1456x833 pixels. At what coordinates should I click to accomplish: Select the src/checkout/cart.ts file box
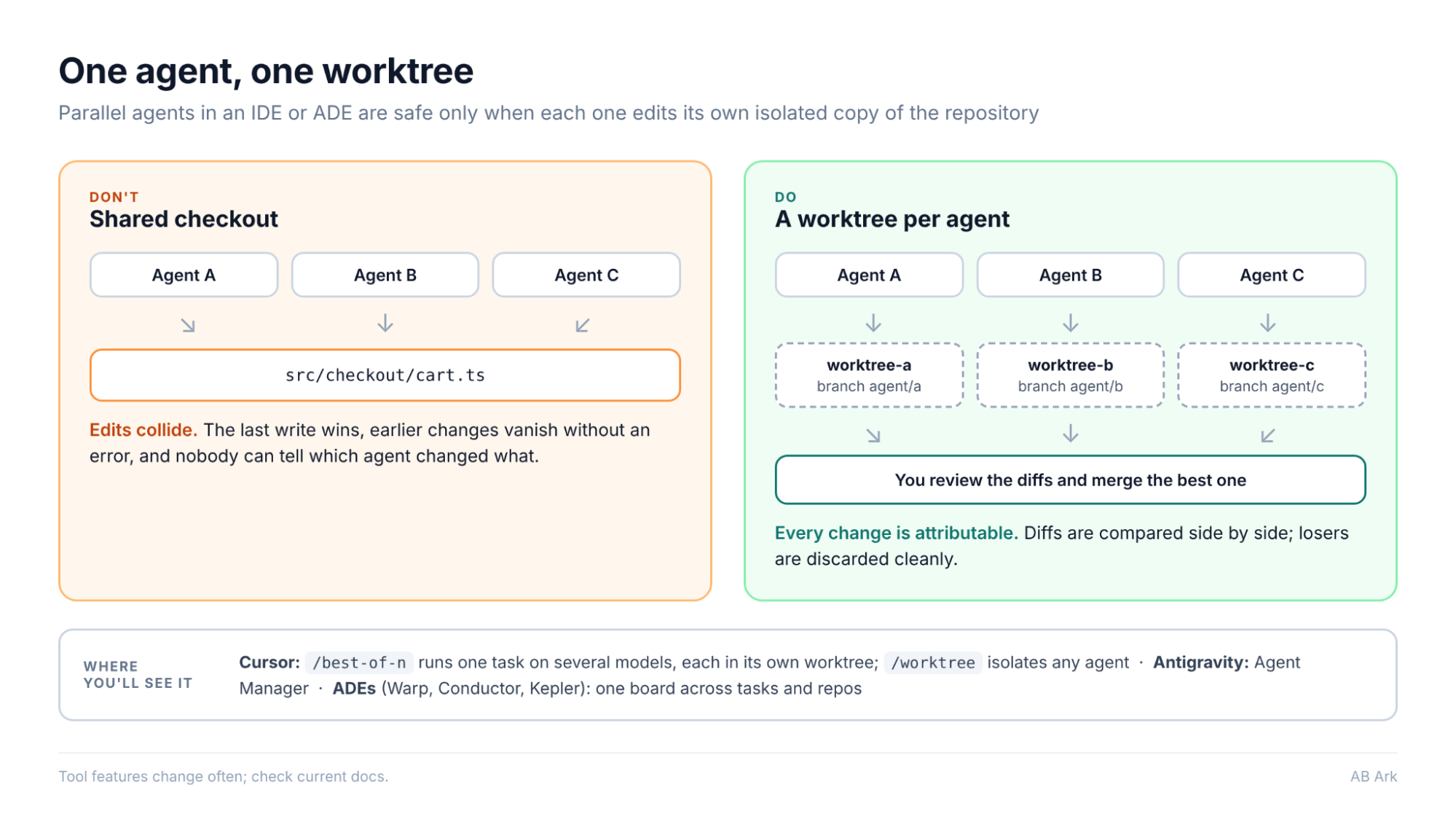385,375
